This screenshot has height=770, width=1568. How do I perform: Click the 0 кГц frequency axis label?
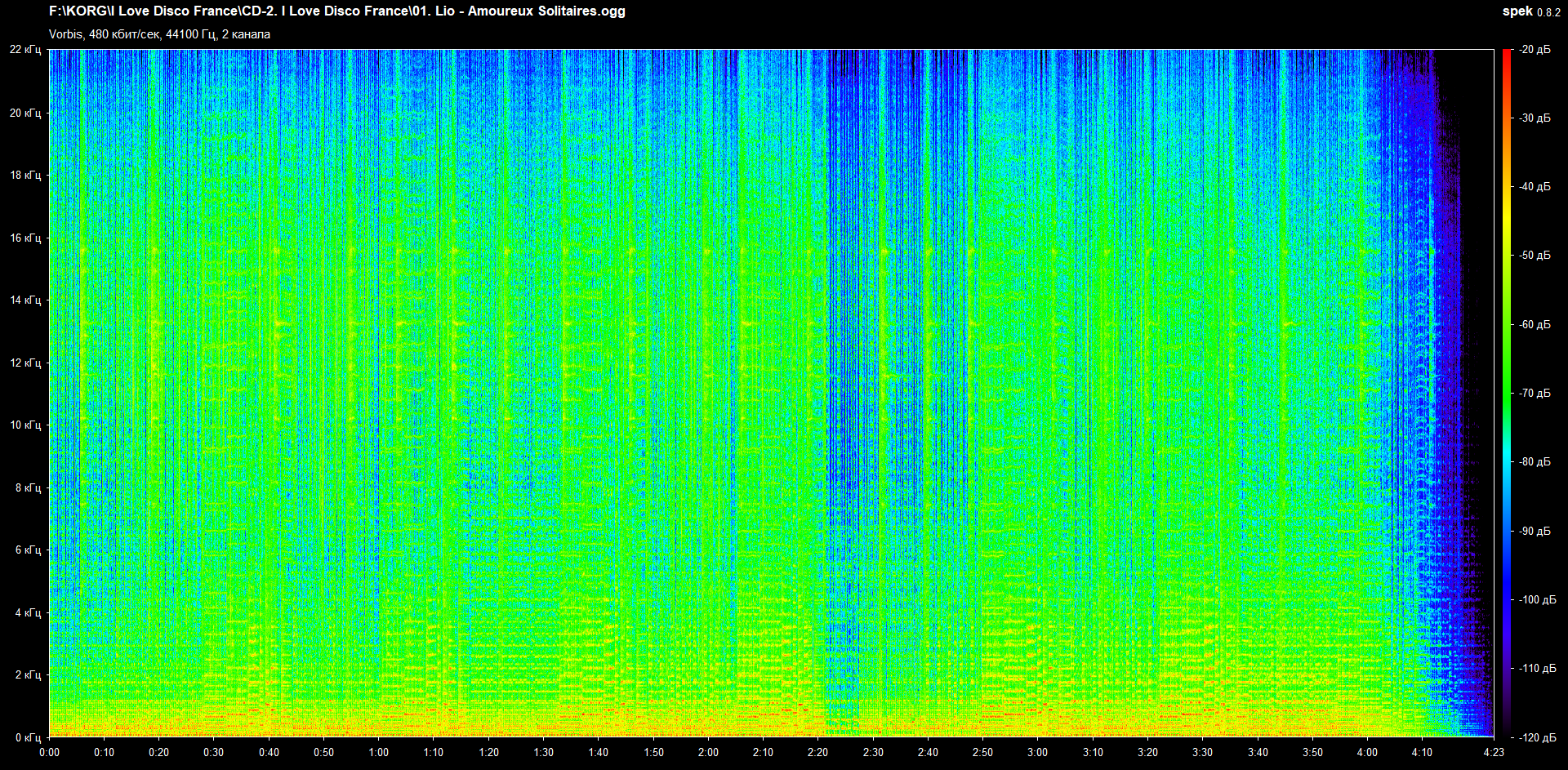[29, 737]
